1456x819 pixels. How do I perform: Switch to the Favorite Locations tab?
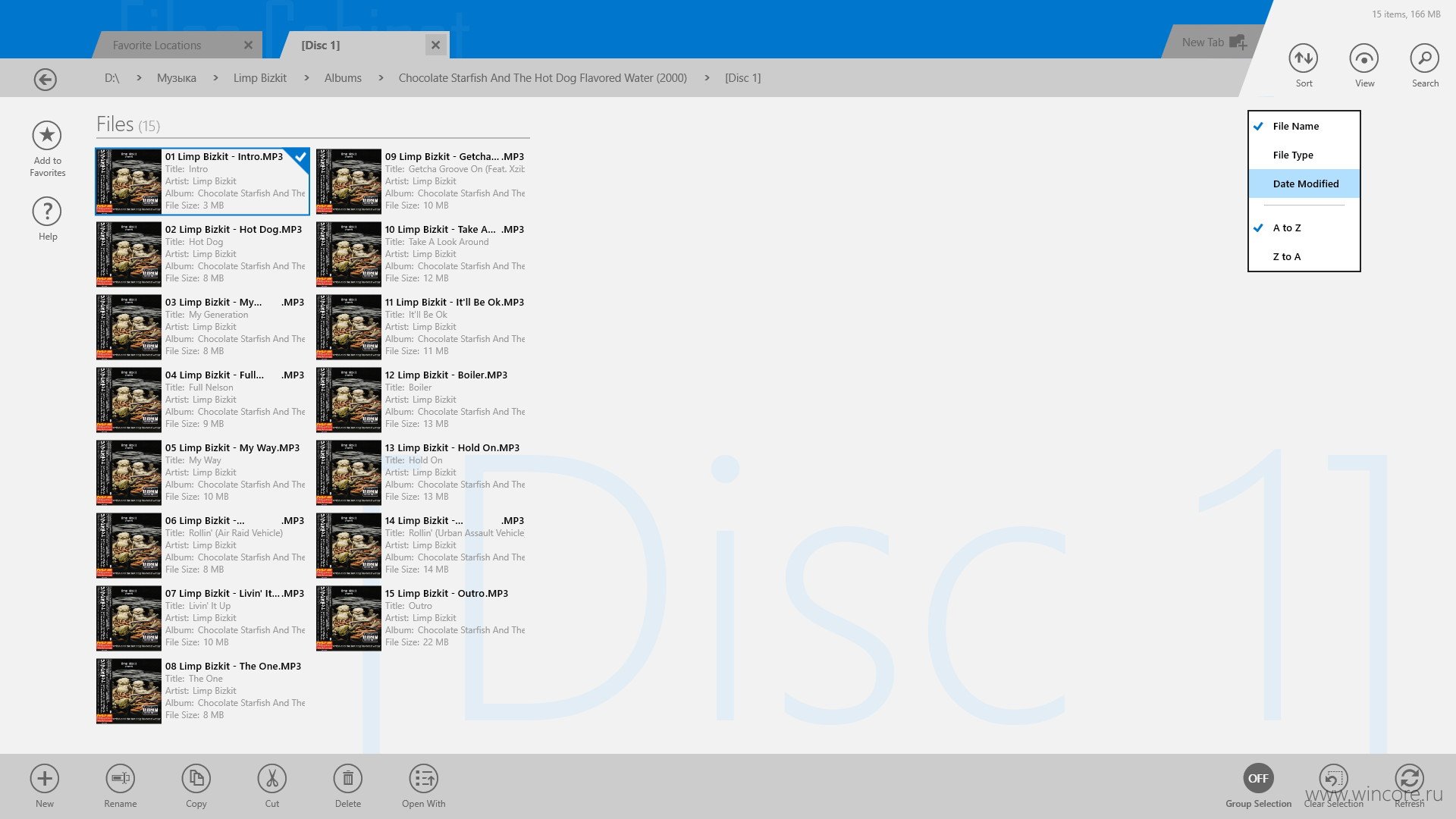click(x=157, y=45)
